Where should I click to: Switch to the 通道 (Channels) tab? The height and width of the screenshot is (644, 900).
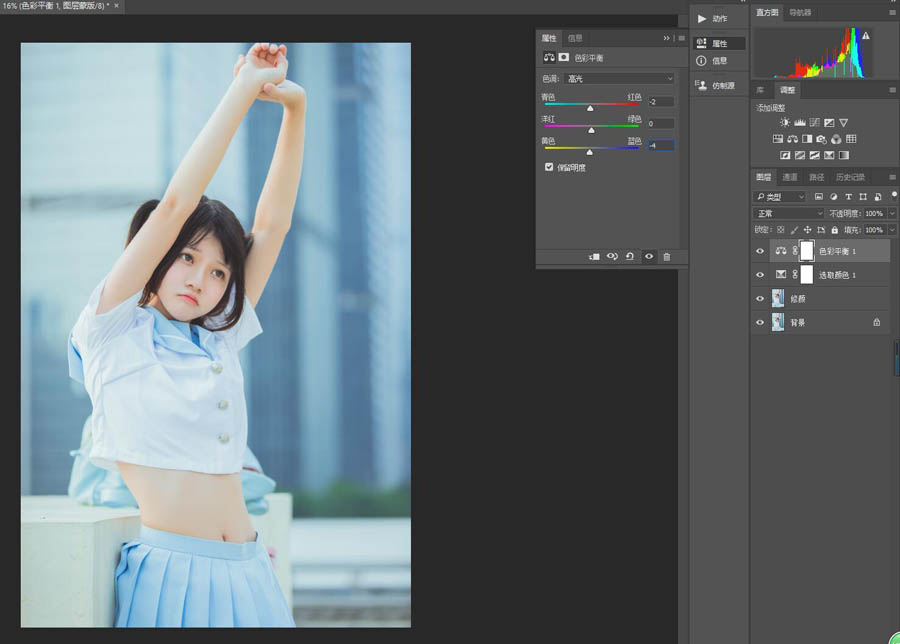pos(790,177)
